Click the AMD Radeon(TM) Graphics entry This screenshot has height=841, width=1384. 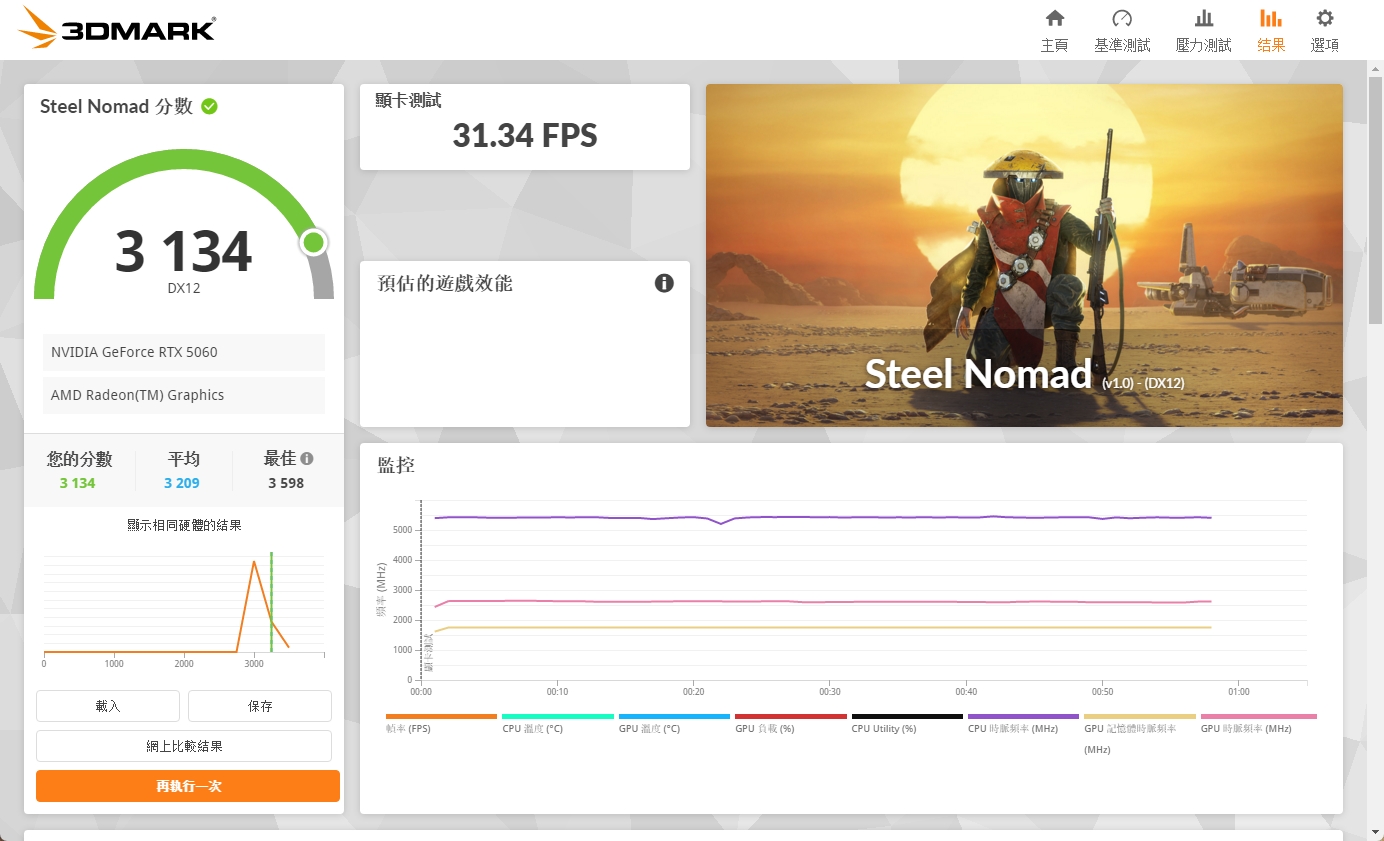coord(184,395)
